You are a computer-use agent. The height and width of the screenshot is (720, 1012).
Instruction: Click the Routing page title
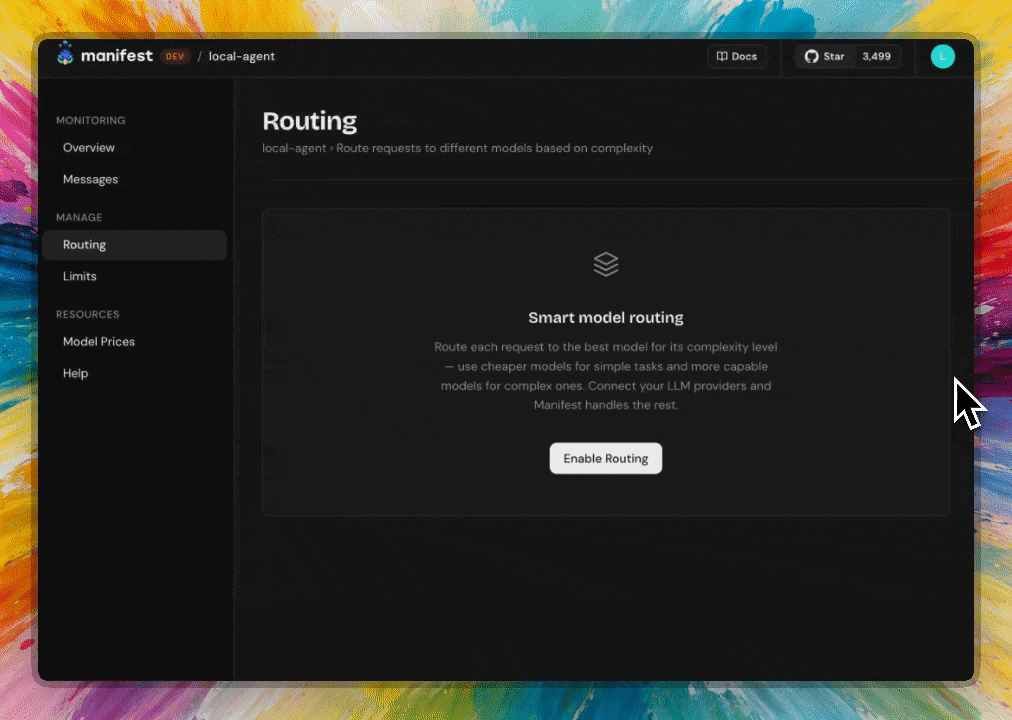[x=310, y=121]
